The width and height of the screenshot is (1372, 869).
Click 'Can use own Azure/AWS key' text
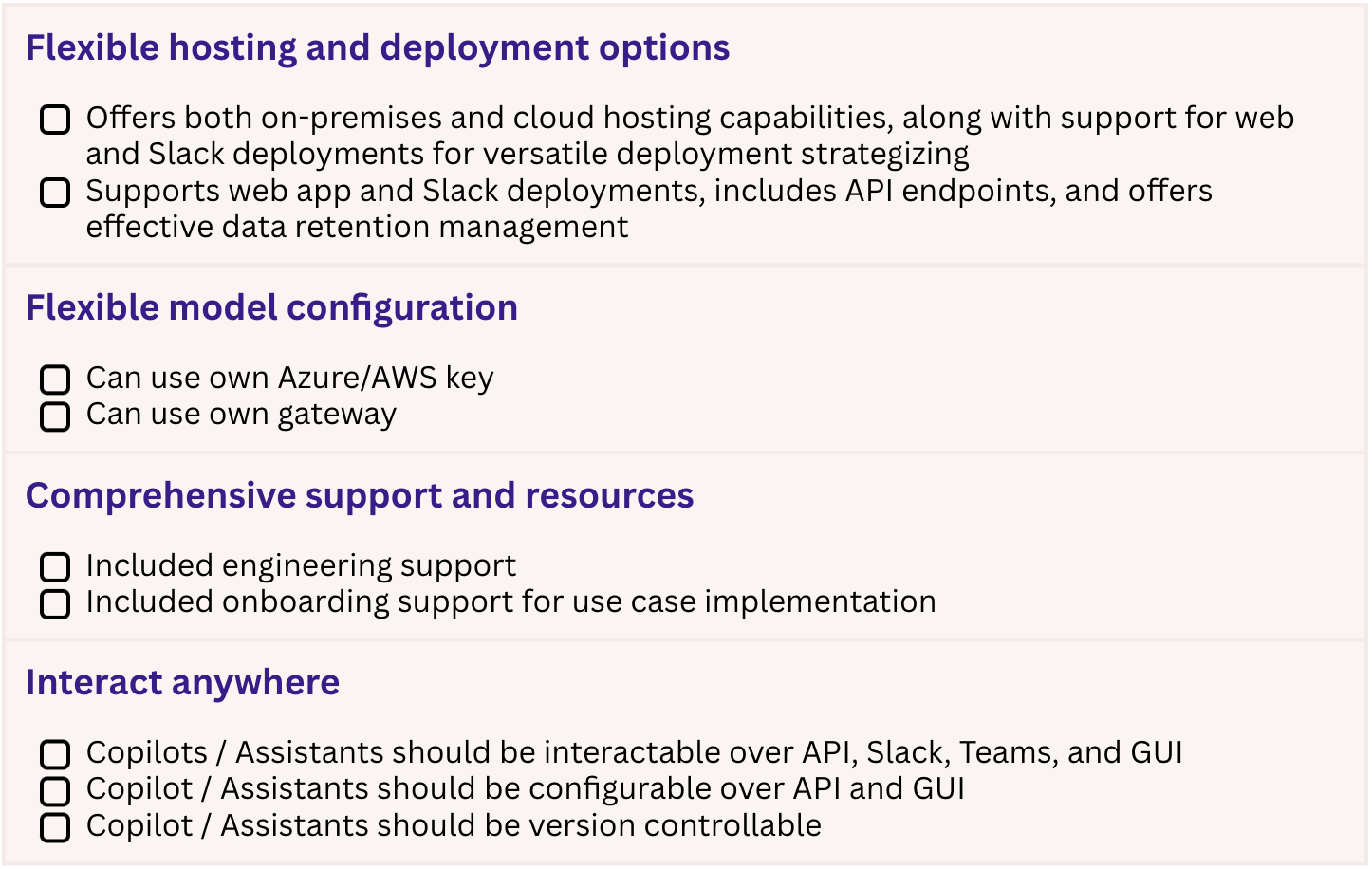(289, 378)
